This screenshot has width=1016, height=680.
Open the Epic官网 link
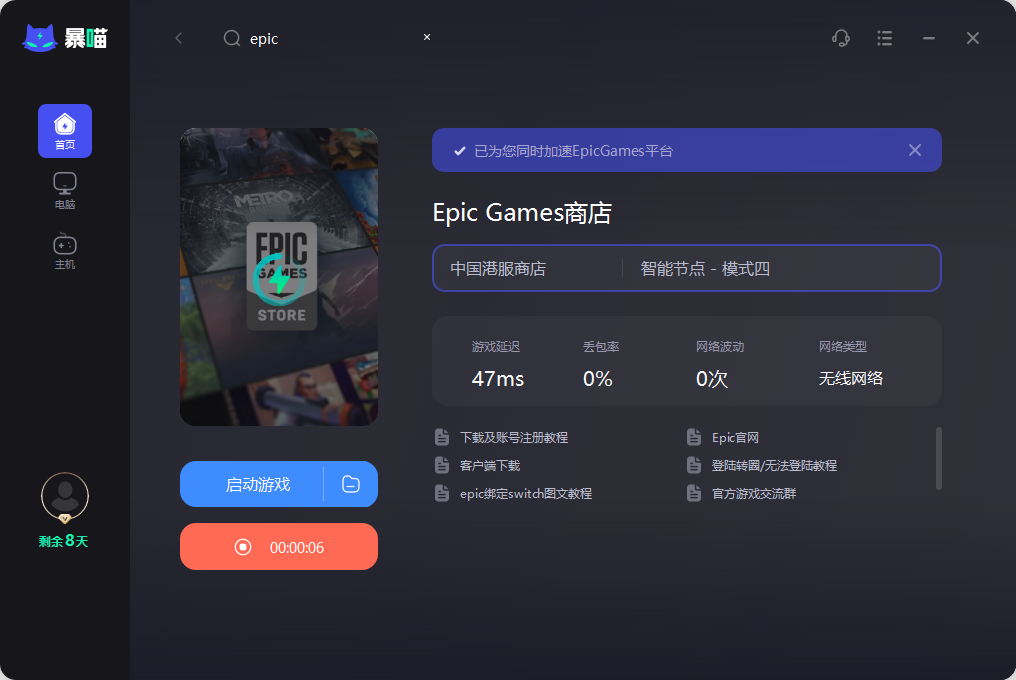pyautogui.click(x=735, y=438)
